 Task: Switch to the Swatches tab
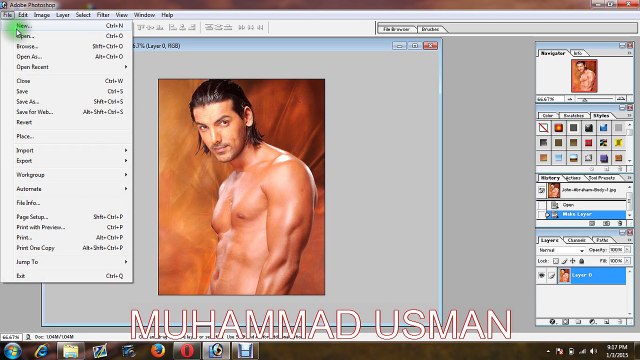(573, 116)
